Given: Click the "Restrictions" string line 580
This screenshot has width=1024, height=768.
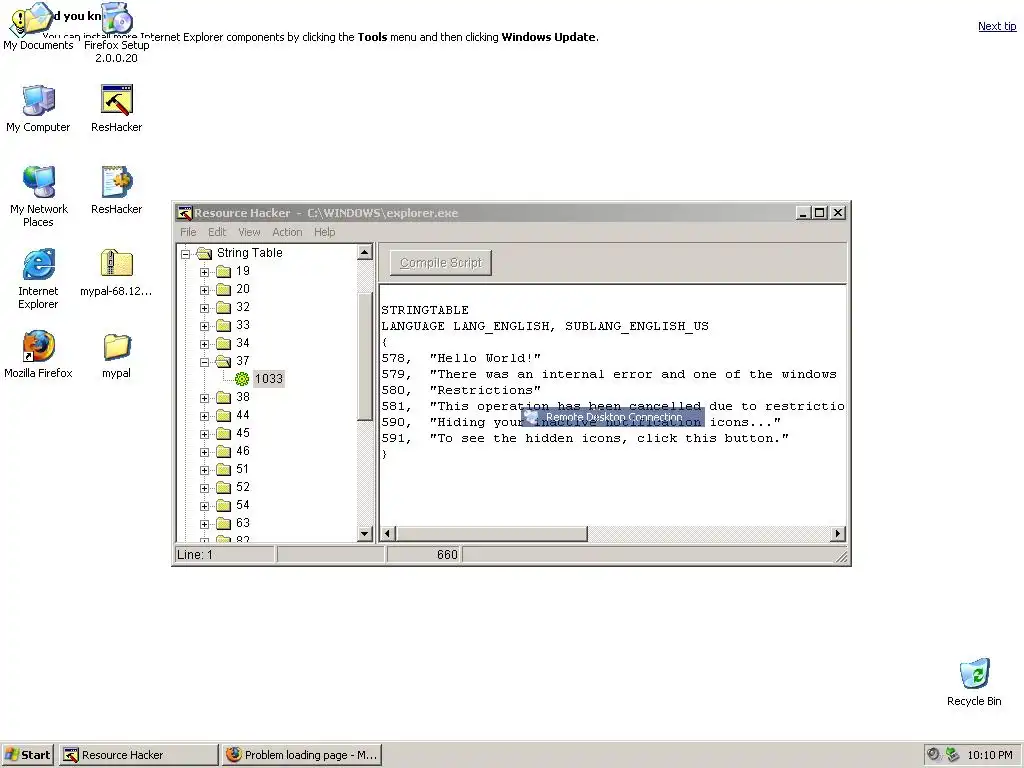Looking at the screenshot, I should [461, 391].
